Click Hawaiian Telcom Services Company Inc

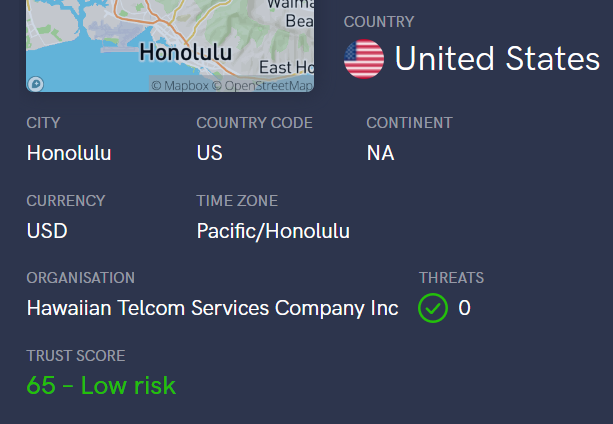(x=212, y=308)
